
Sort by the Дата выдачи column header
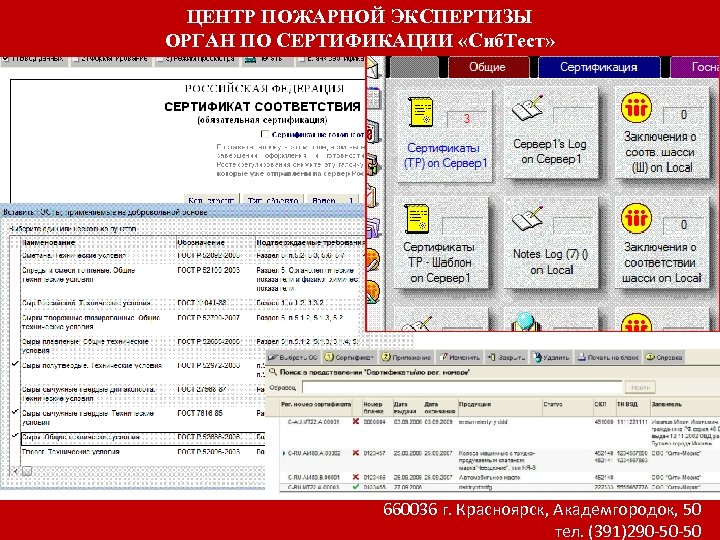[406, 407]
